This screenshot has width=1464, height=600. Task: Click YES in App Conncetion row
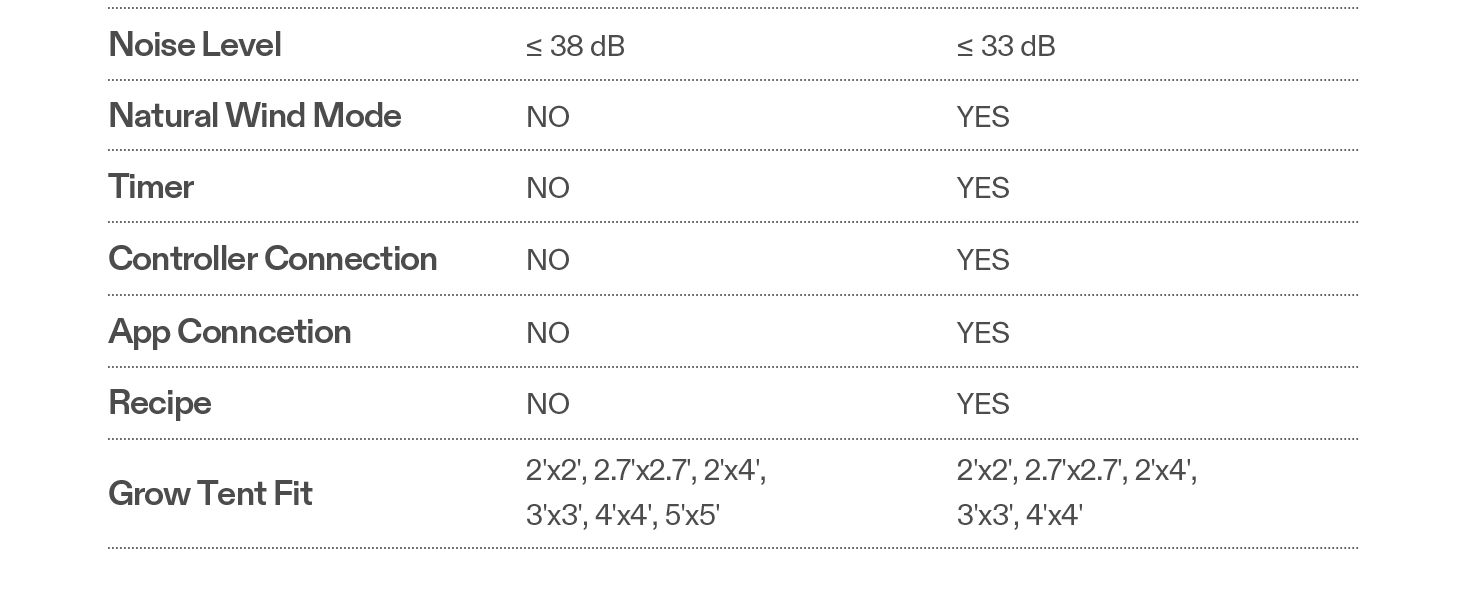point(983,334)
